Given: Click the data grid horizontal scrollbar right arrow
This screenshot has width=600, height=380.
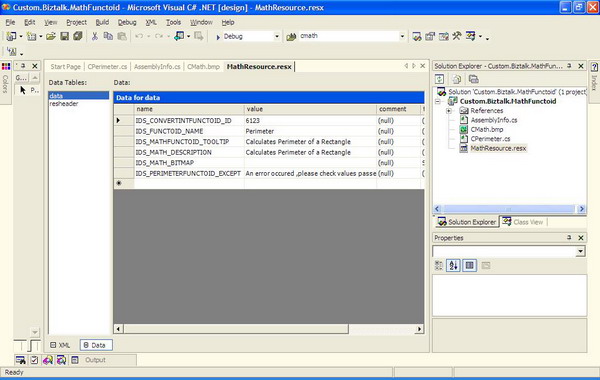Looking at the screenshot, I should (x=419, y=329).
